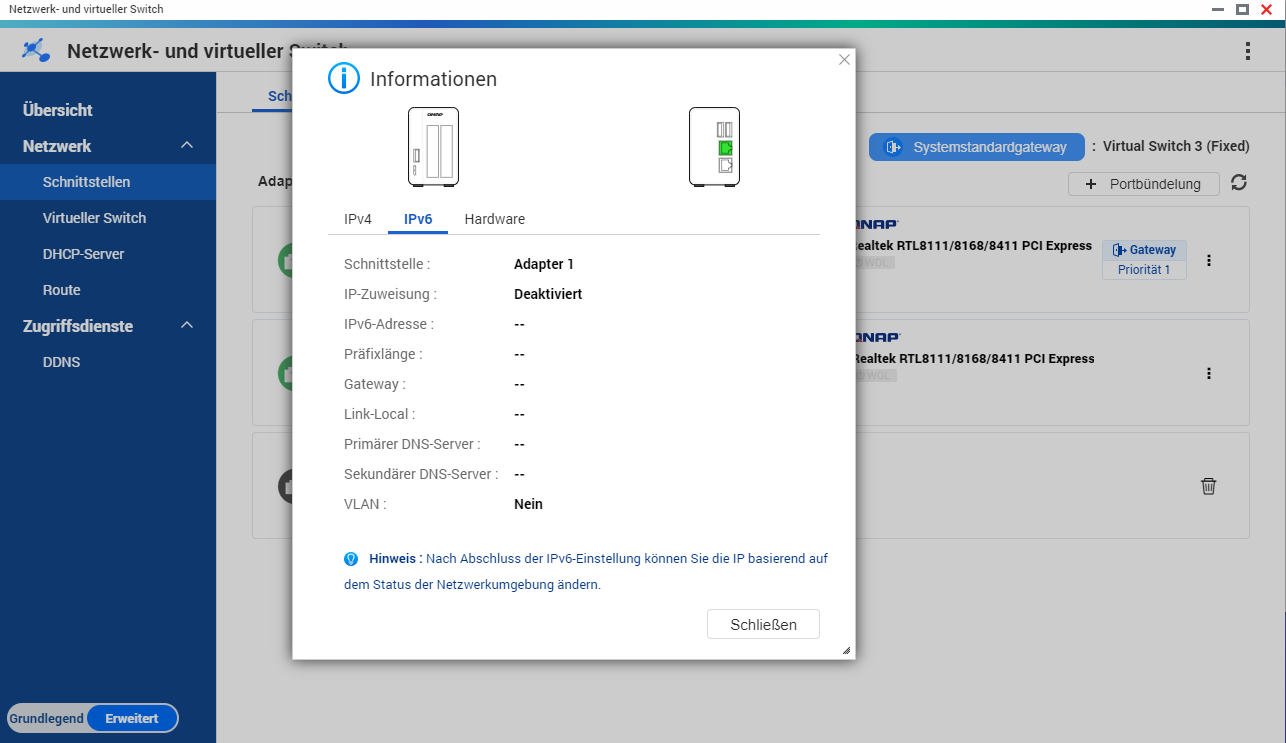Open DDNS in the sidebar
The image size is (1286, 743).
pyautogui.click(x=108, y=362)
